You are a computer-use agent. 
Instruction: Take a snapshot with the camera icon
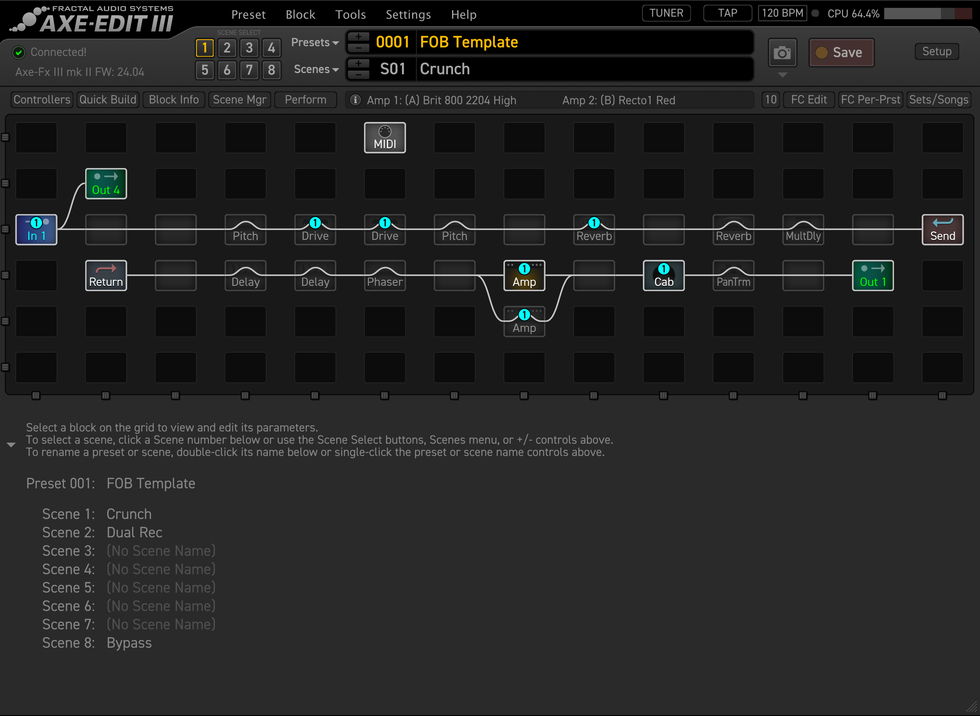[x=782, y=53]
